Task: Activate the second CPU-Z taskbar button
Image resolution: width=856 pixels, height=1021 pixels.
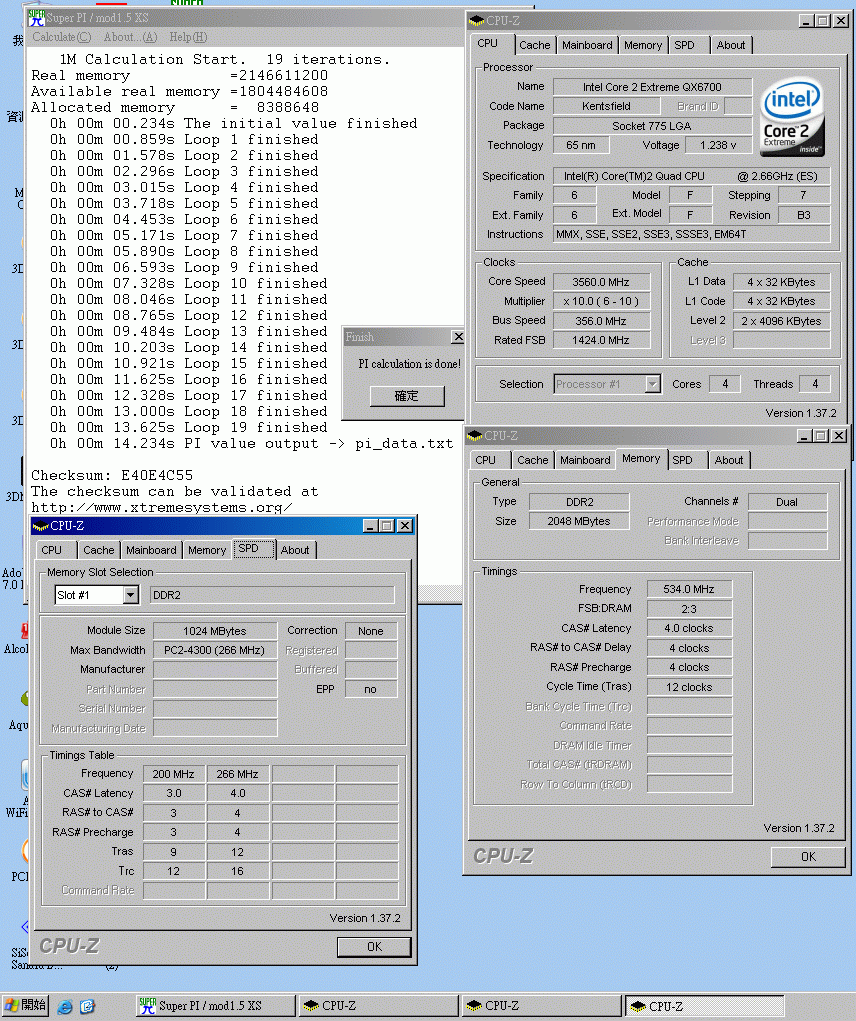Action: click(x=541, y=1006)
